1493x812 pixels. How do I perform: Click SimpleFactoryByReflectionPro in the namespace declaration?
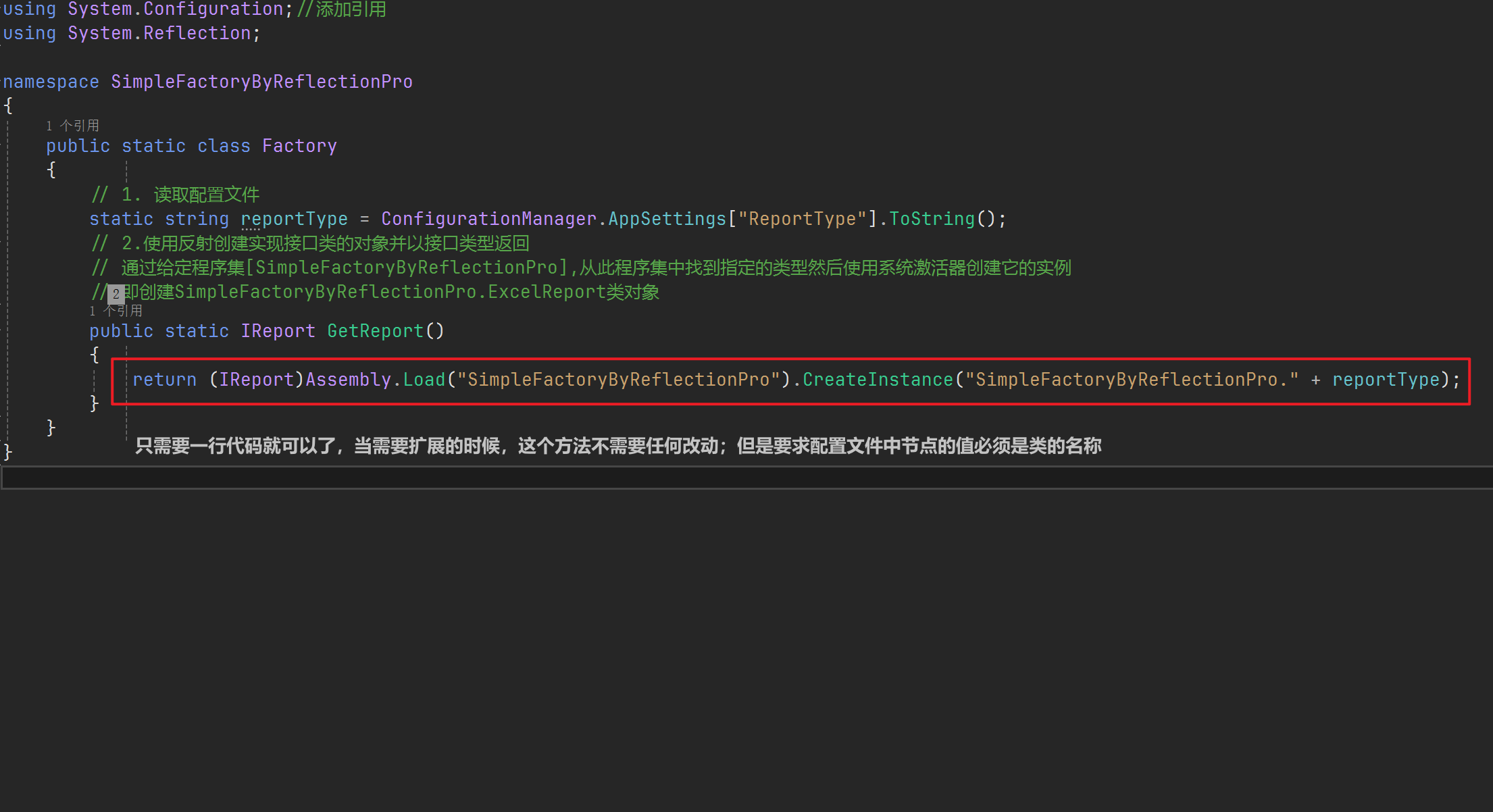point(262,82)
